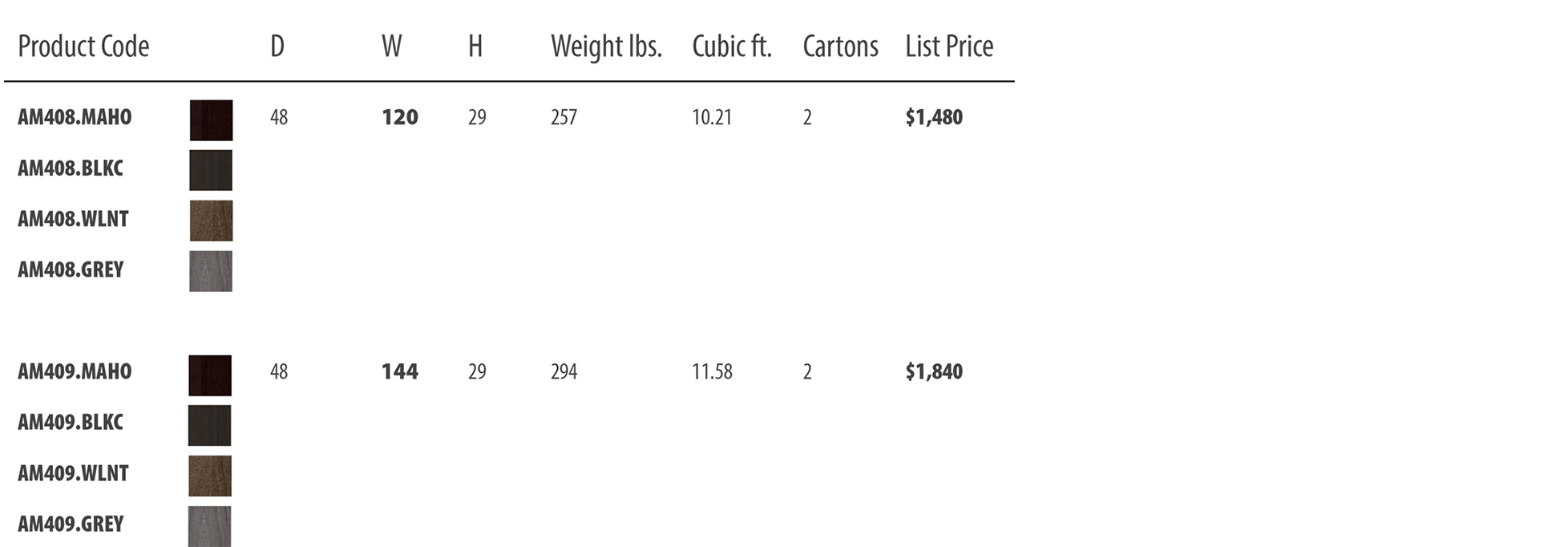The width and height of the screenshot is (1568, 547).
Task: Click the bold width value 144
Action: click(400, 371)
